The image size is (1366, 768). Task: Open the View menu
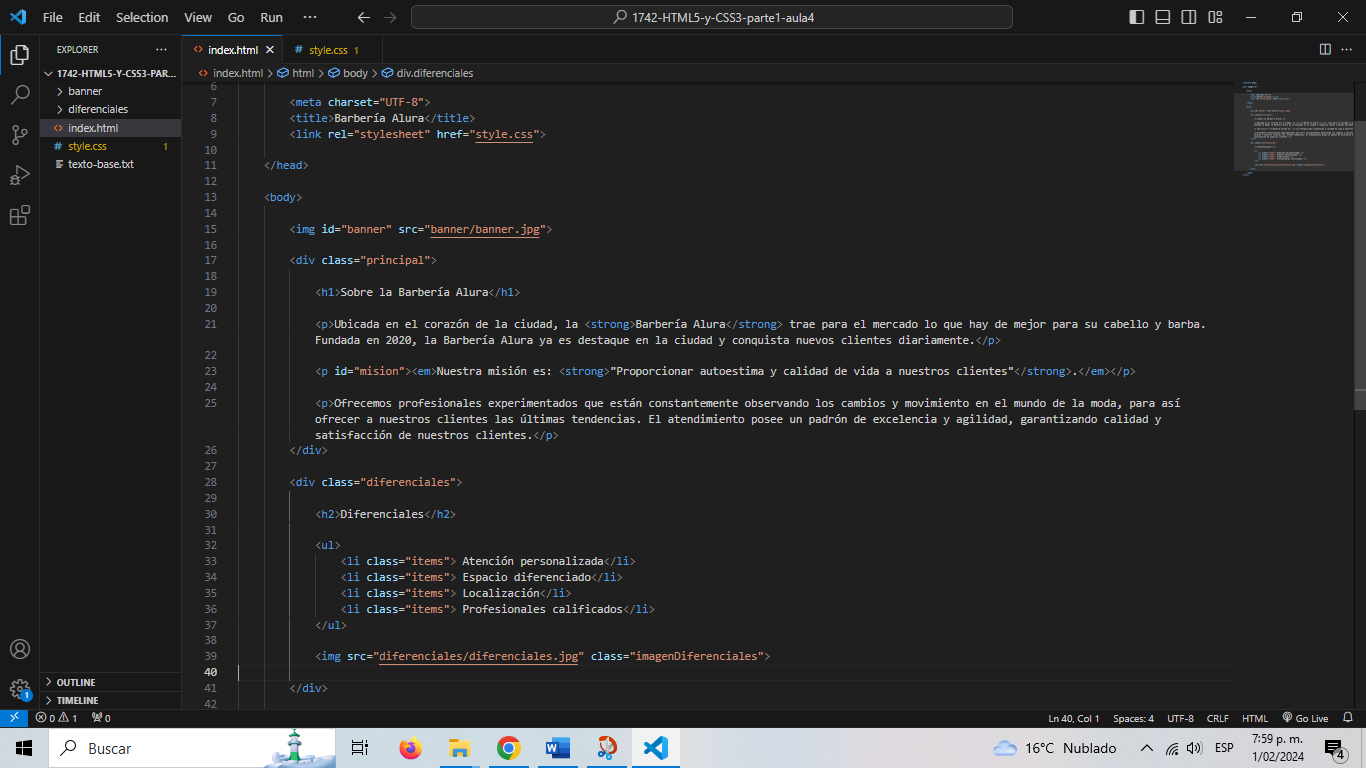click(198, 17)
